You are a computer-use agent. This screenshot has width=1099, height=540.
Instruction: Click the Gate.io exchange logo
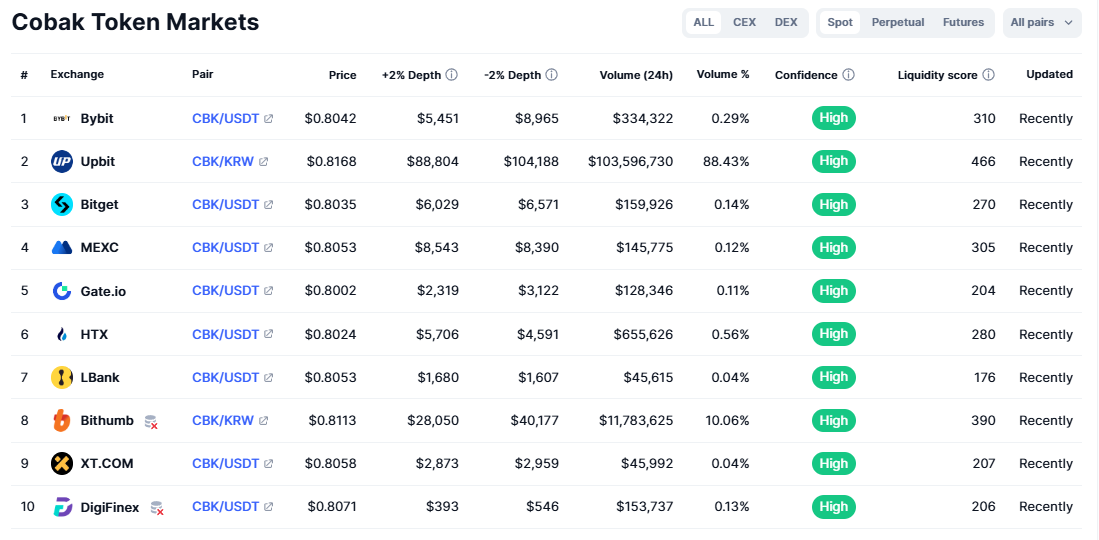point(62,291)
